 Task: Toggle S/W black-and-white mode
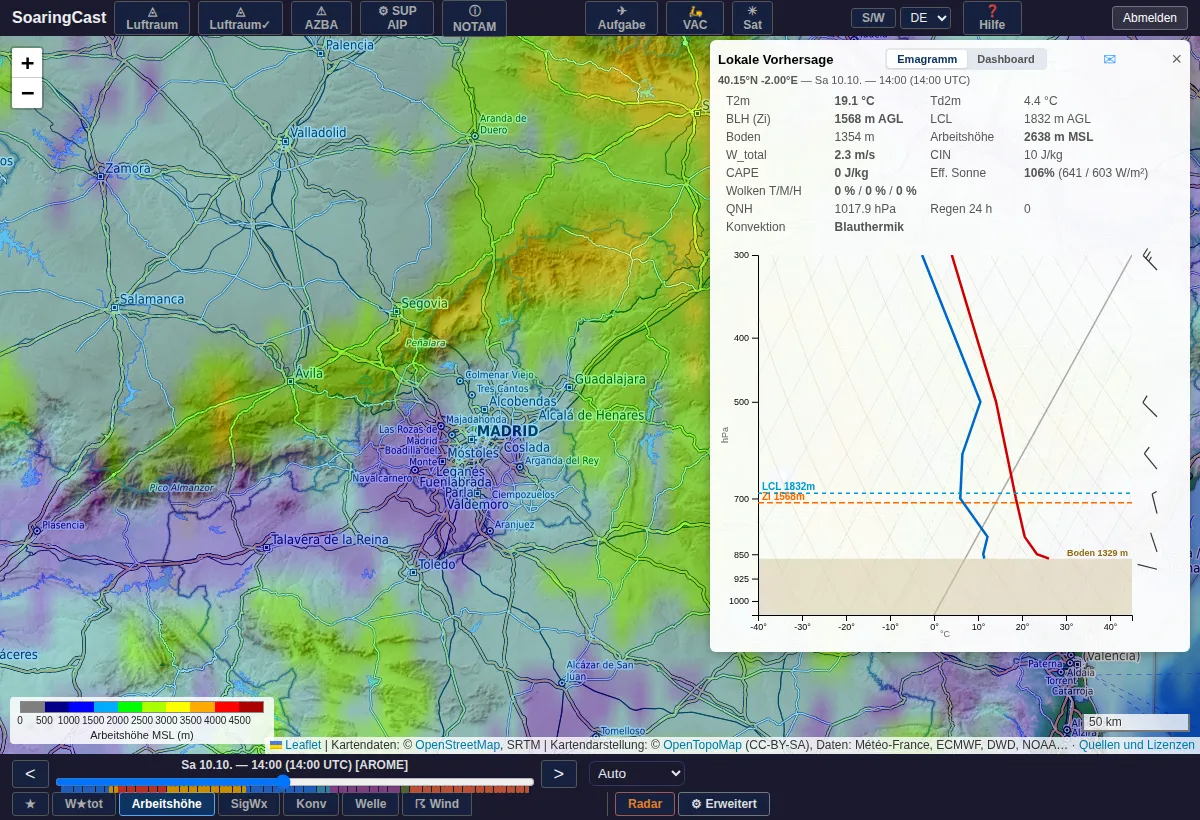point(873,18)
